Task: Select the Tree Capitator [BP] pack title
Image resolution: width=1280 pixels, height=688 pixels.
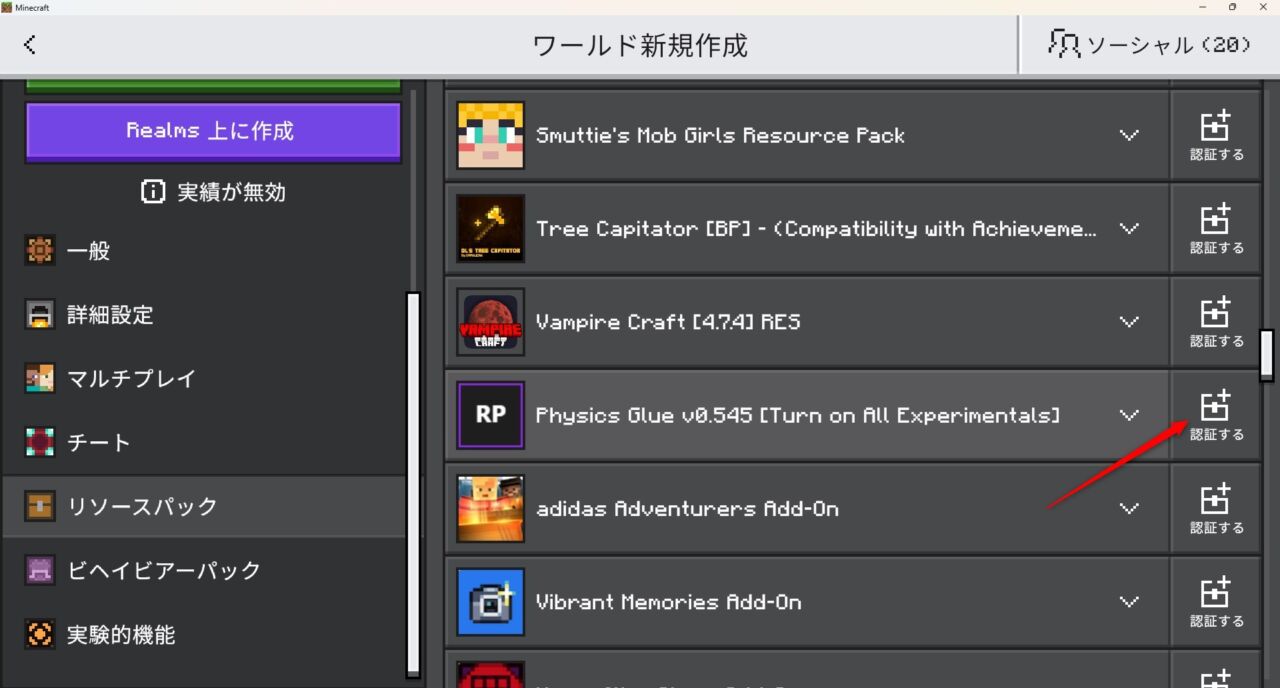Action: coord(817,229)
